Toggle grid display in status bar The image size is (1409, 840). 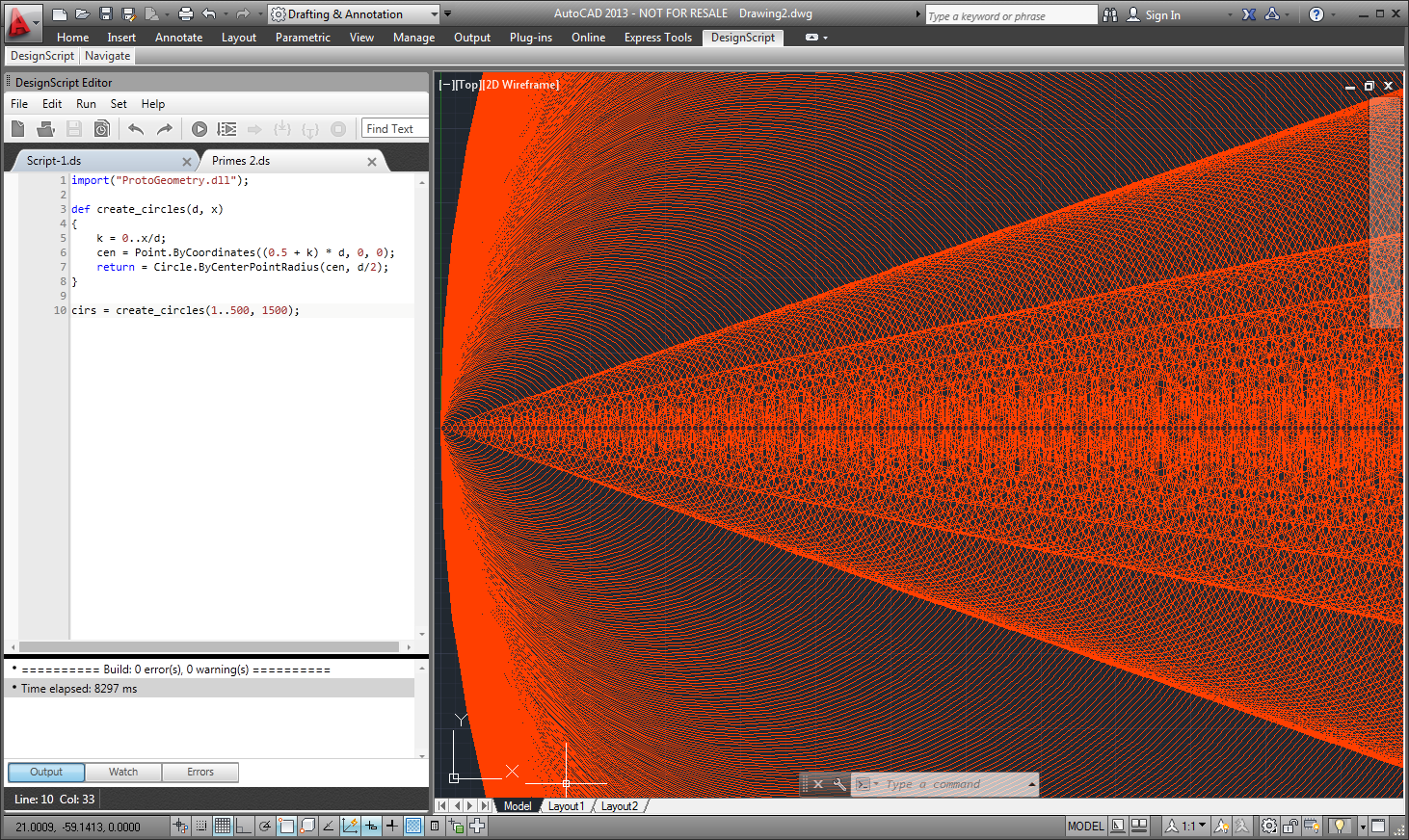coord(223,826)
